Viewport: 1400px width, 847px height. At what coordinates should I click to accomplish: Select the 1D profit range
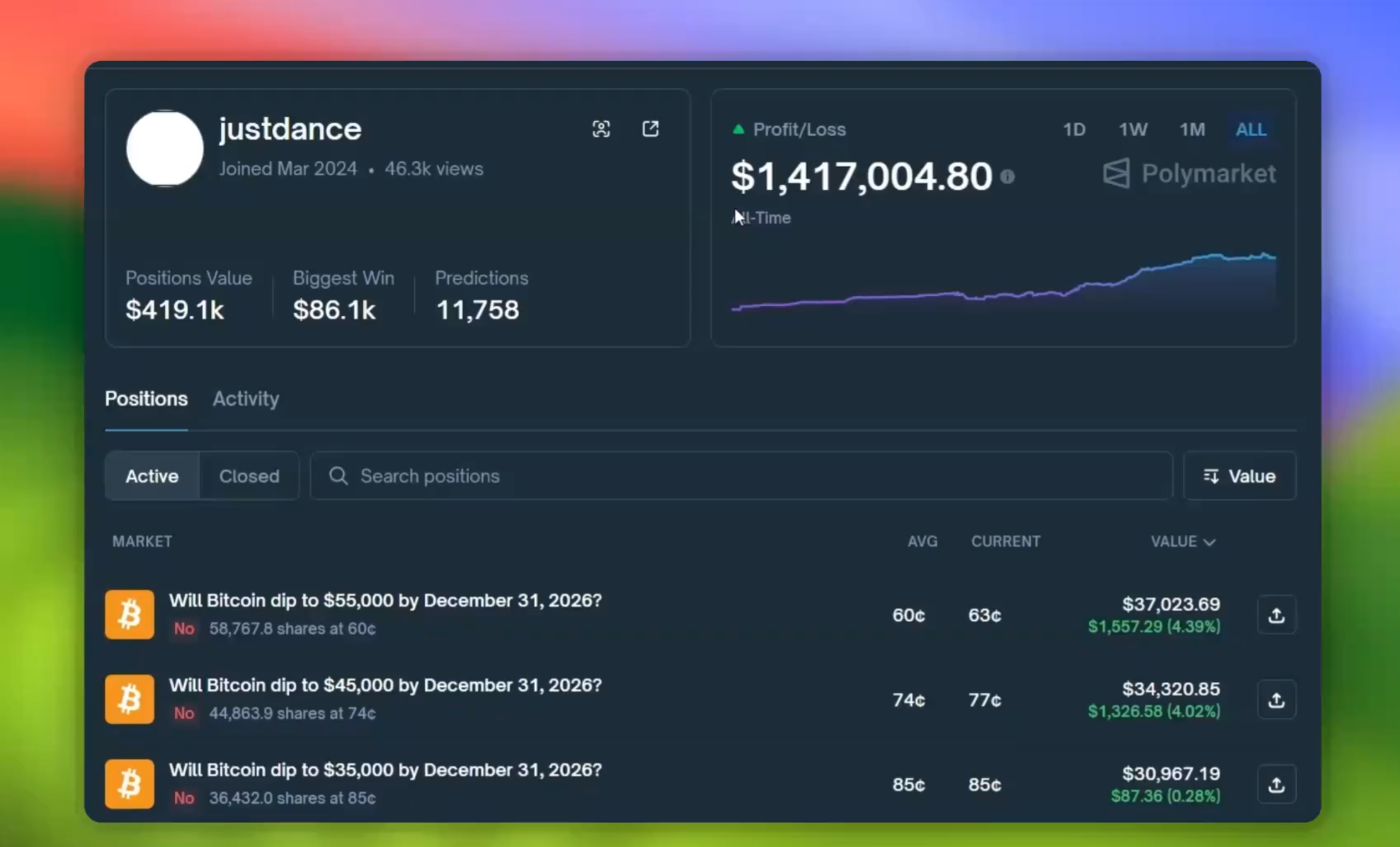coord(1074,129)
